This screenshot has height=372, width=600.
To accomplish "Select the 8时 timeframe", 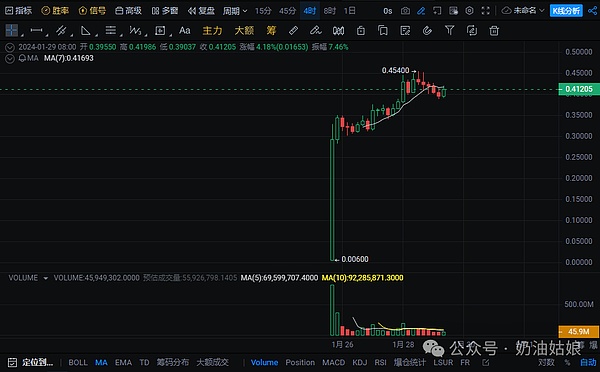I will click(329, 11).
